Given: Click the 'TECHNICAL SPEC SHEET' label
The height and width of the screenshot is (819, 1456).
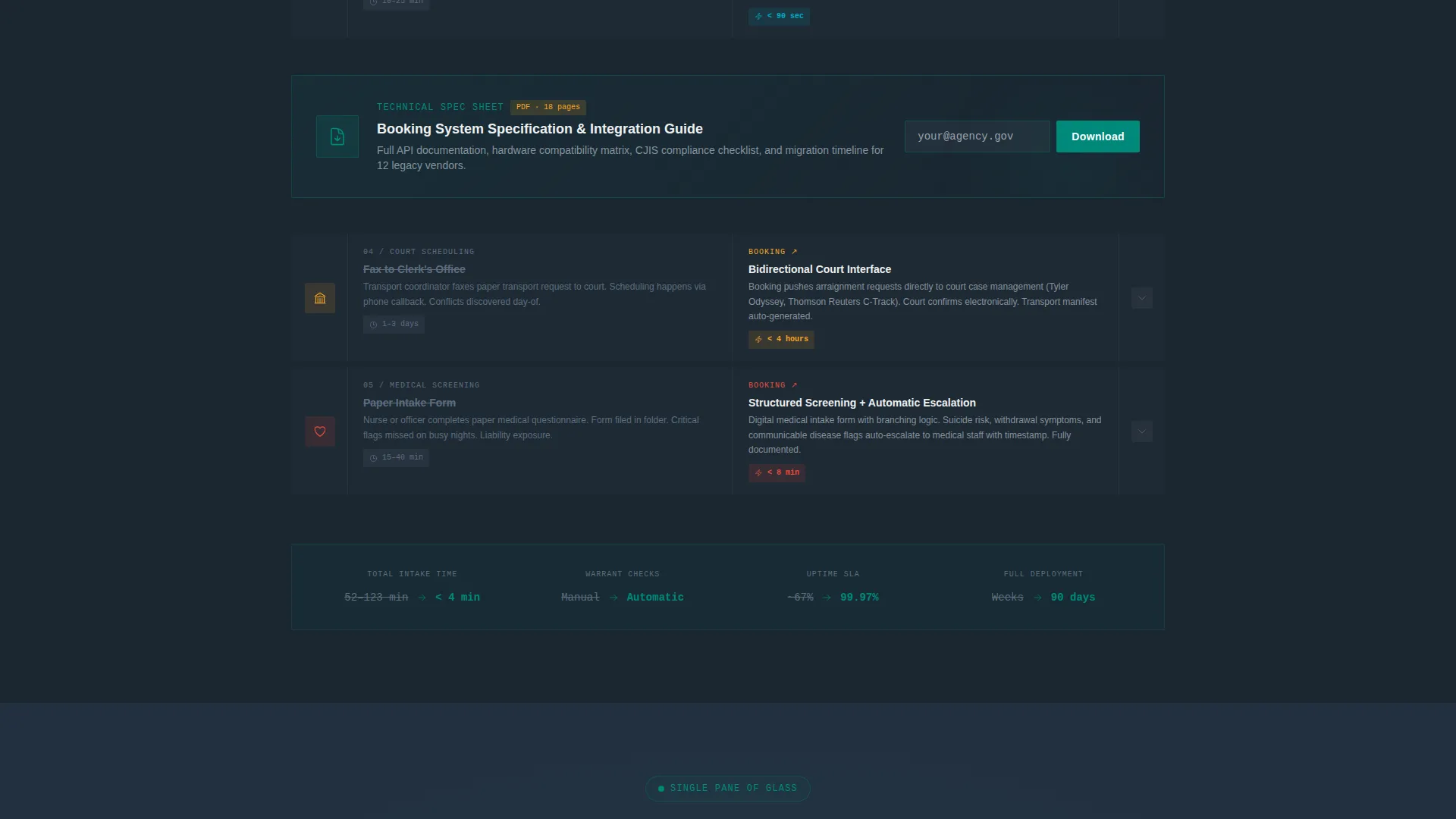Looking at the screenshot, I should (440, 107).
